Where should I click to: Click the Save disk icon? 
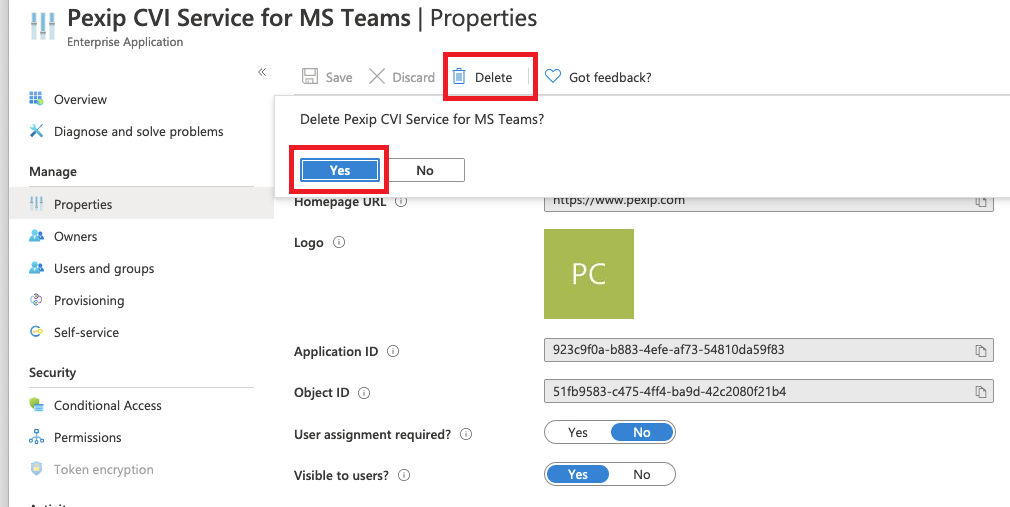(x=310, y=77)
